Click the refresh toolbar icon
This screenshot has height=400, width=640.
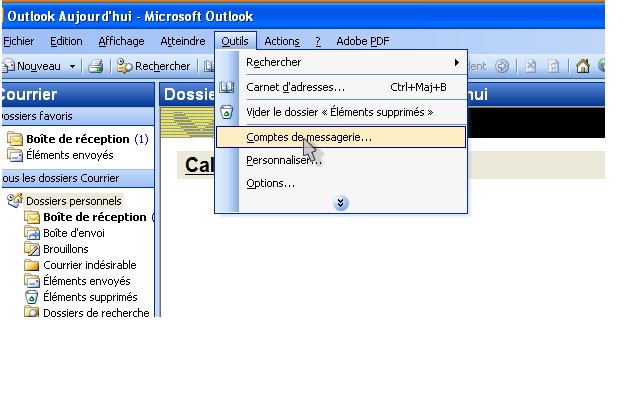553,66
